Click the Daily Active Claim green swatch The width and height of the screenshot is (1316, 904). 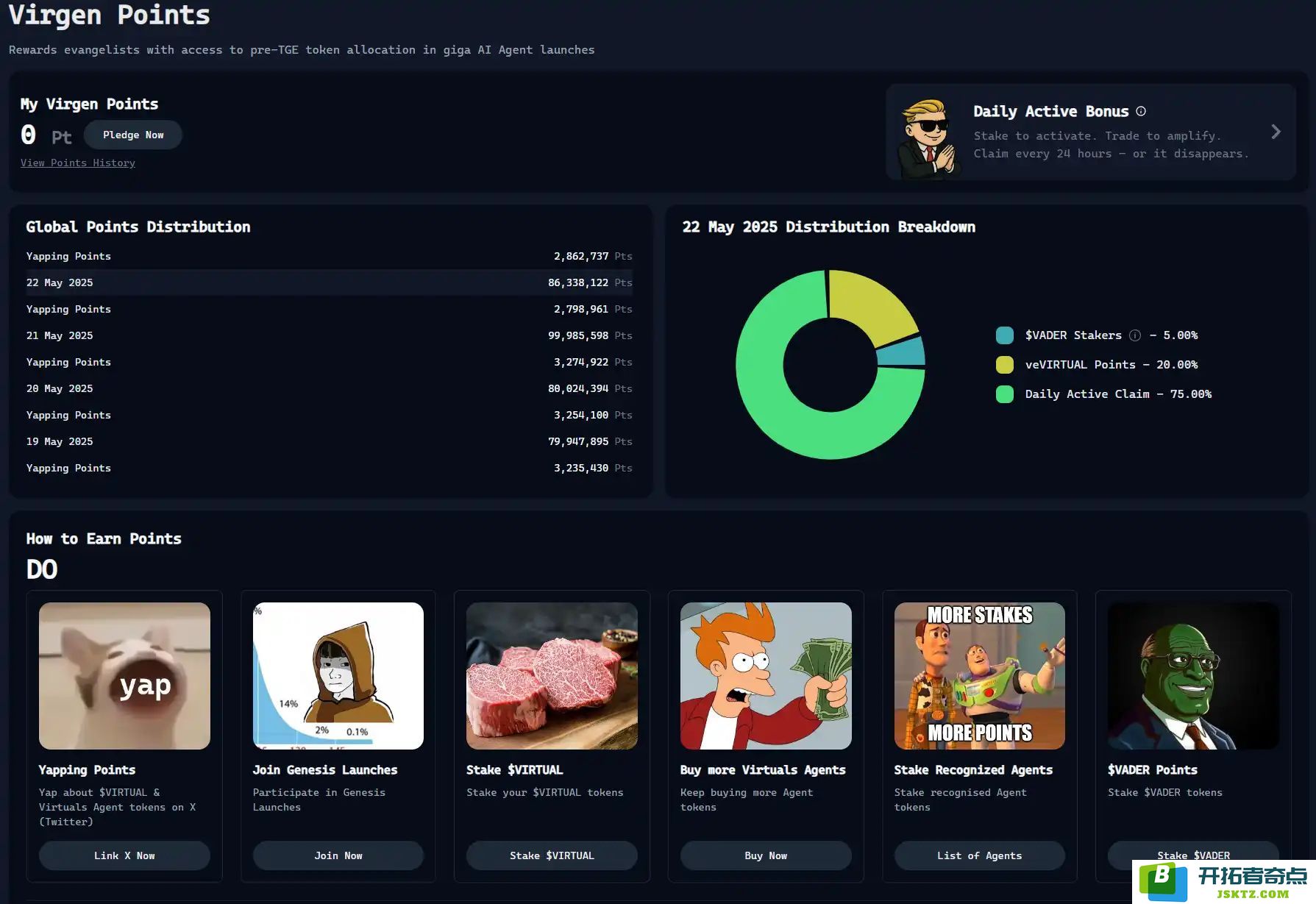click(x=1004, y=394)
